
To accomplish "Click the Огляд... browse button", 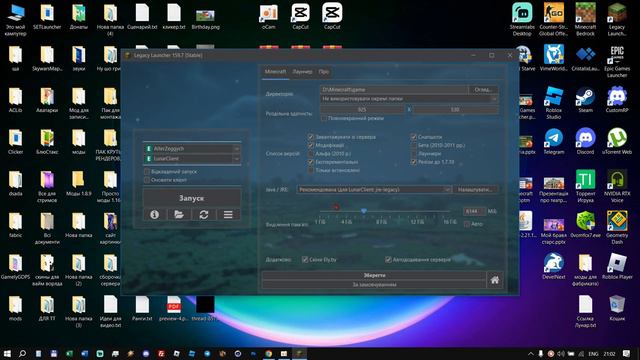I will click(x=484, y=89).
